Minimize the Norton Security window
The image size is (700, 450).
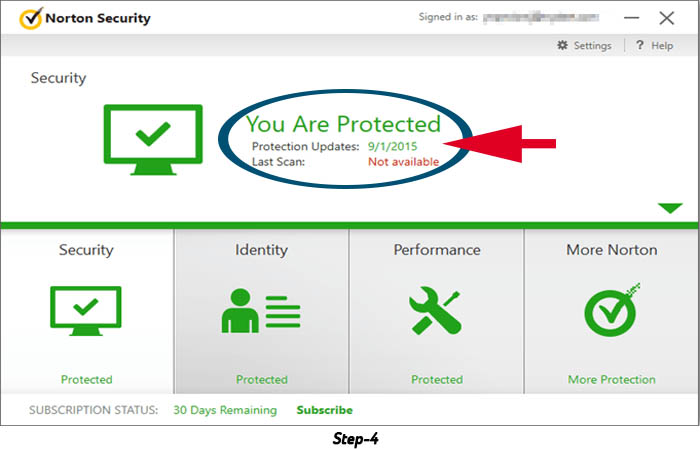631,18
